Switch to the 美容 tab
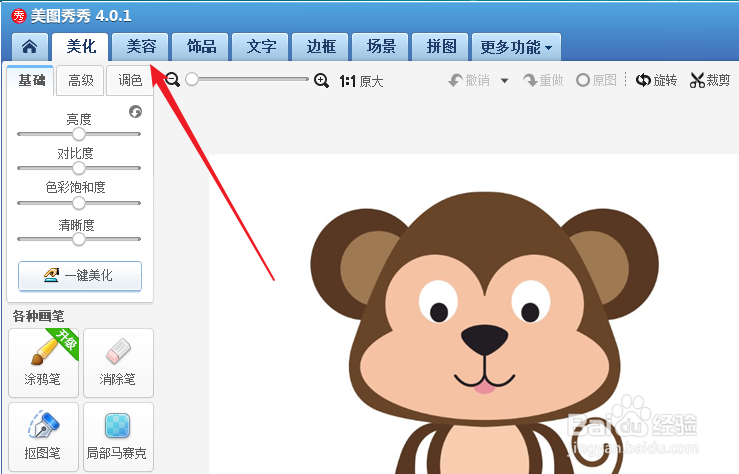739x474 pixels. (140, 47)
